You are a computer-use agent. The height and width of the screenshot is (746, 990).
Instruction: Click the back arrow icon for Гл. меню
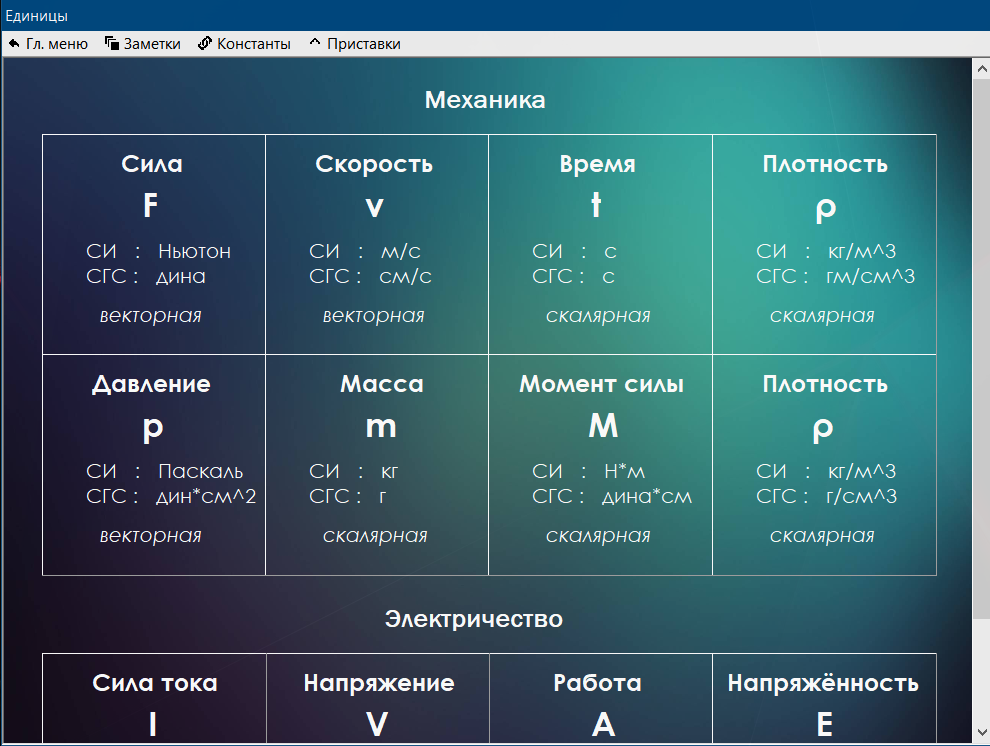coord(14,44)
